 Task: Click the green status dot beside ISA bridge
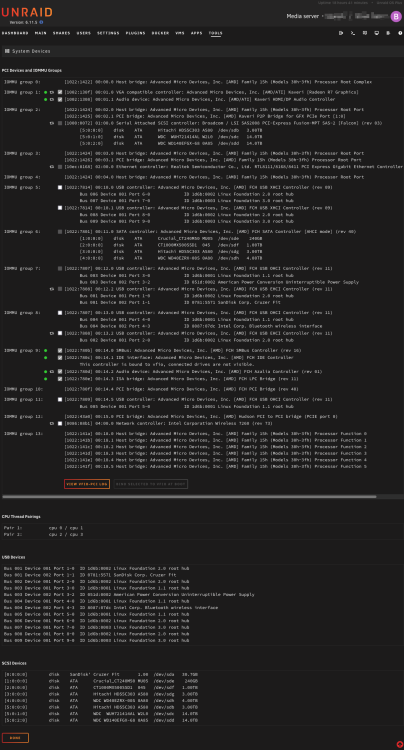46,378
